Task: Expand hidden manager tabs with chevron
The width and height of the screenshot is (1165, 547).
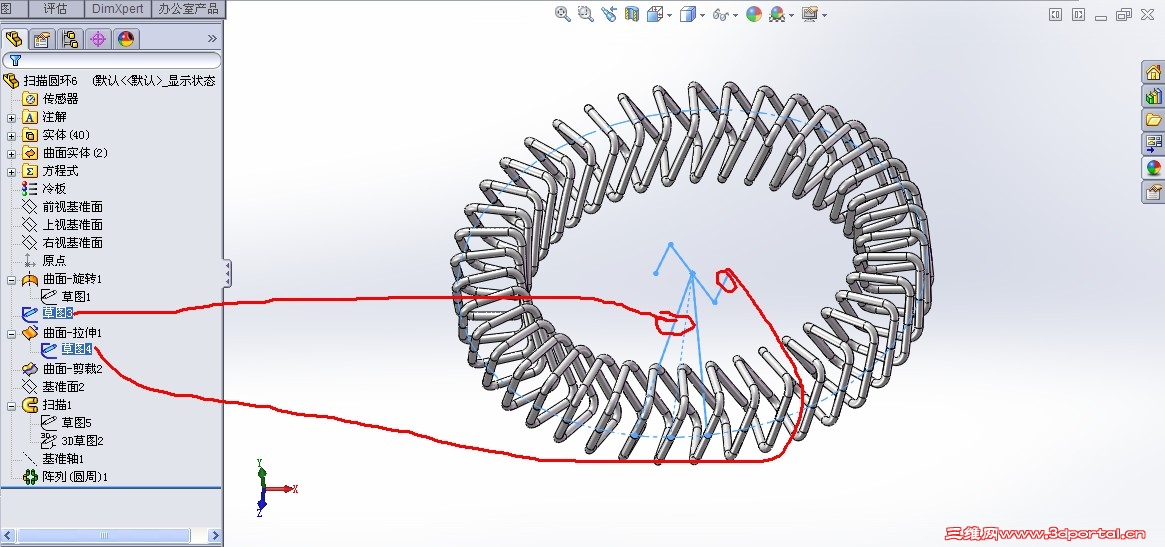Action: (x=212, y=39)
